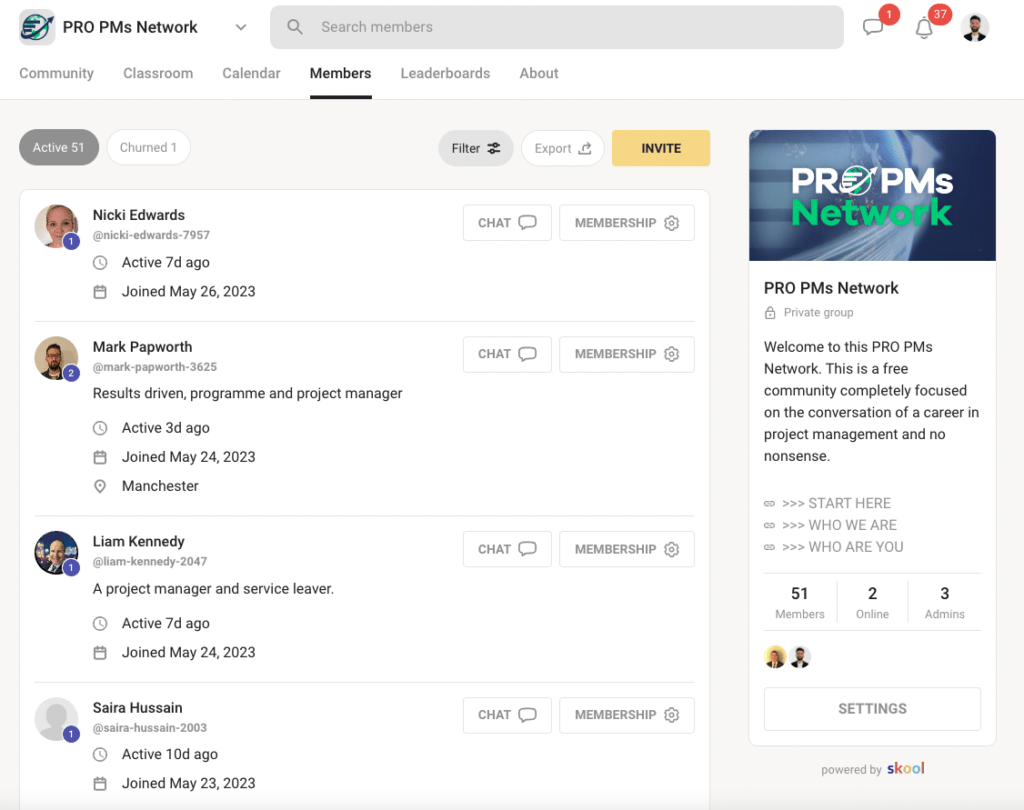
Task: Open the second admin avatar in sidebar
Action: [799, 656]
